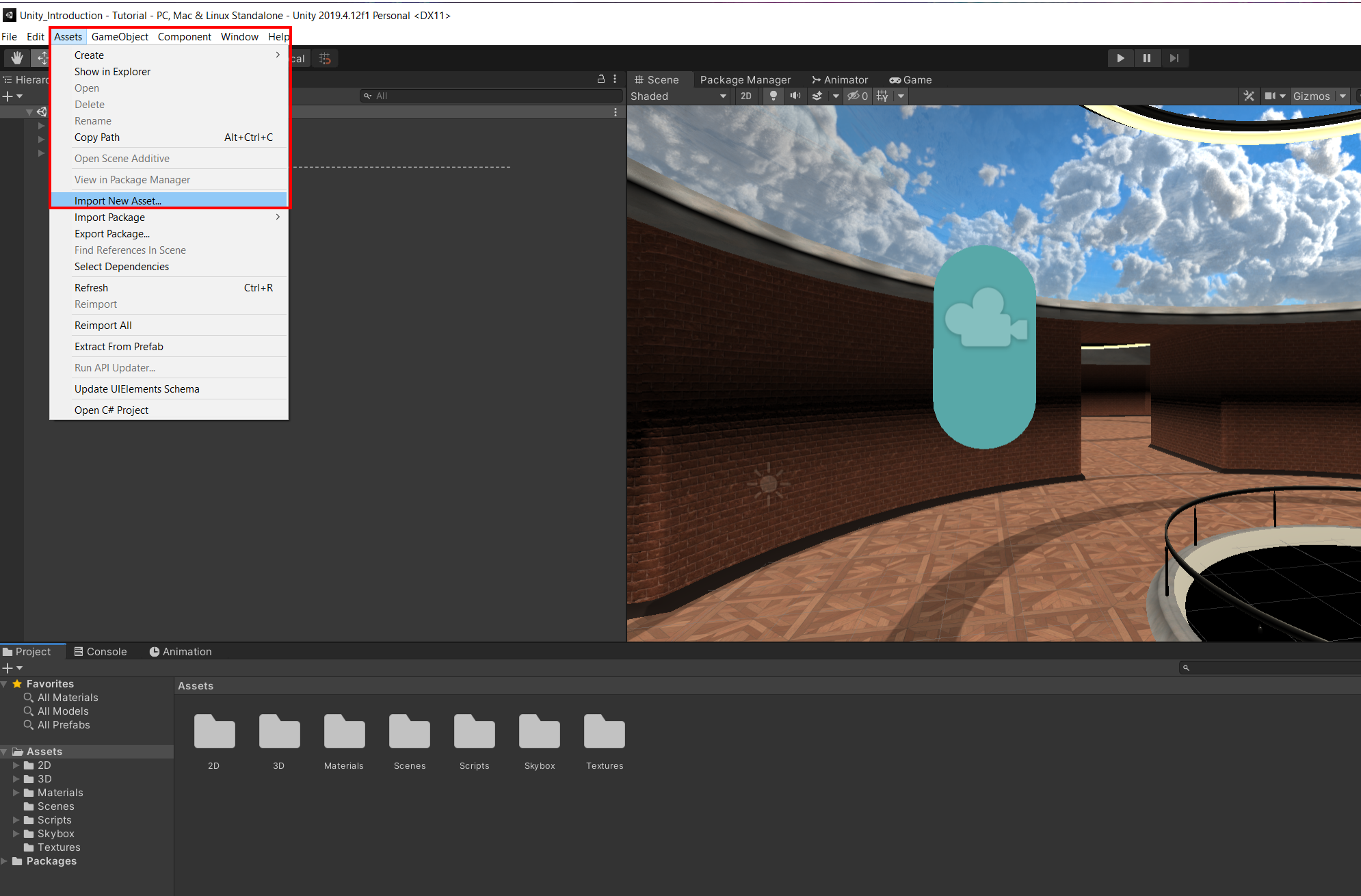Toggle scene grid visibility icon
Image resolution: width=1361 pixels, height=896 pixels.
click(x=882, y=96)
